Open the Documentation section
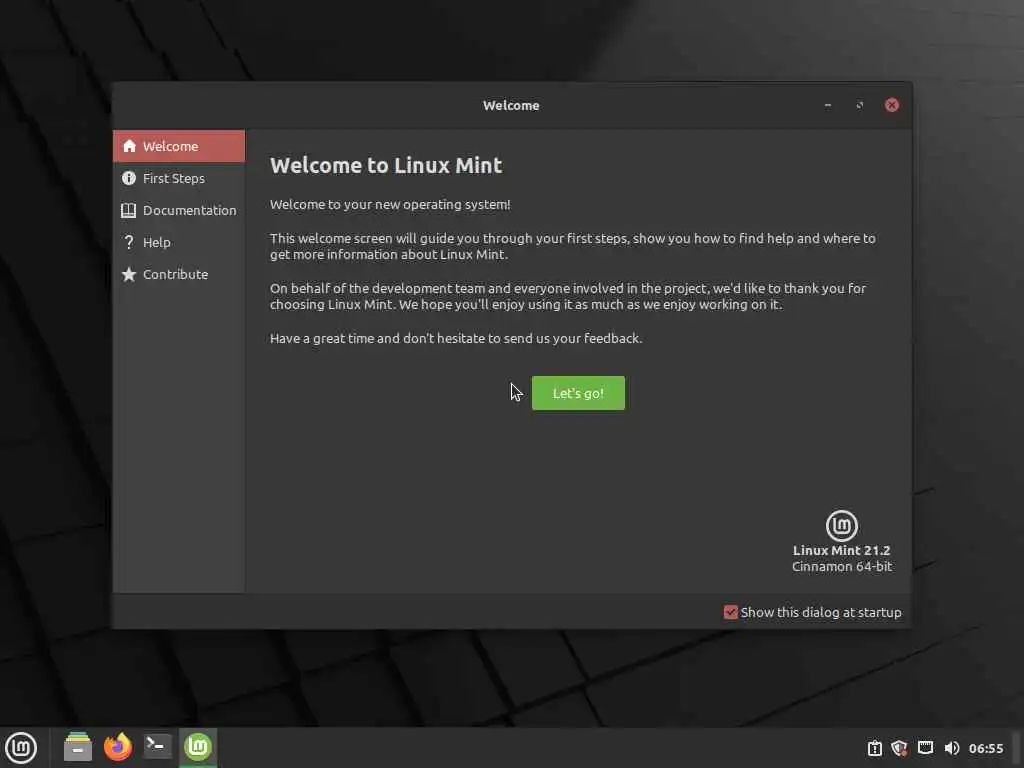 [x=179, y=210]
